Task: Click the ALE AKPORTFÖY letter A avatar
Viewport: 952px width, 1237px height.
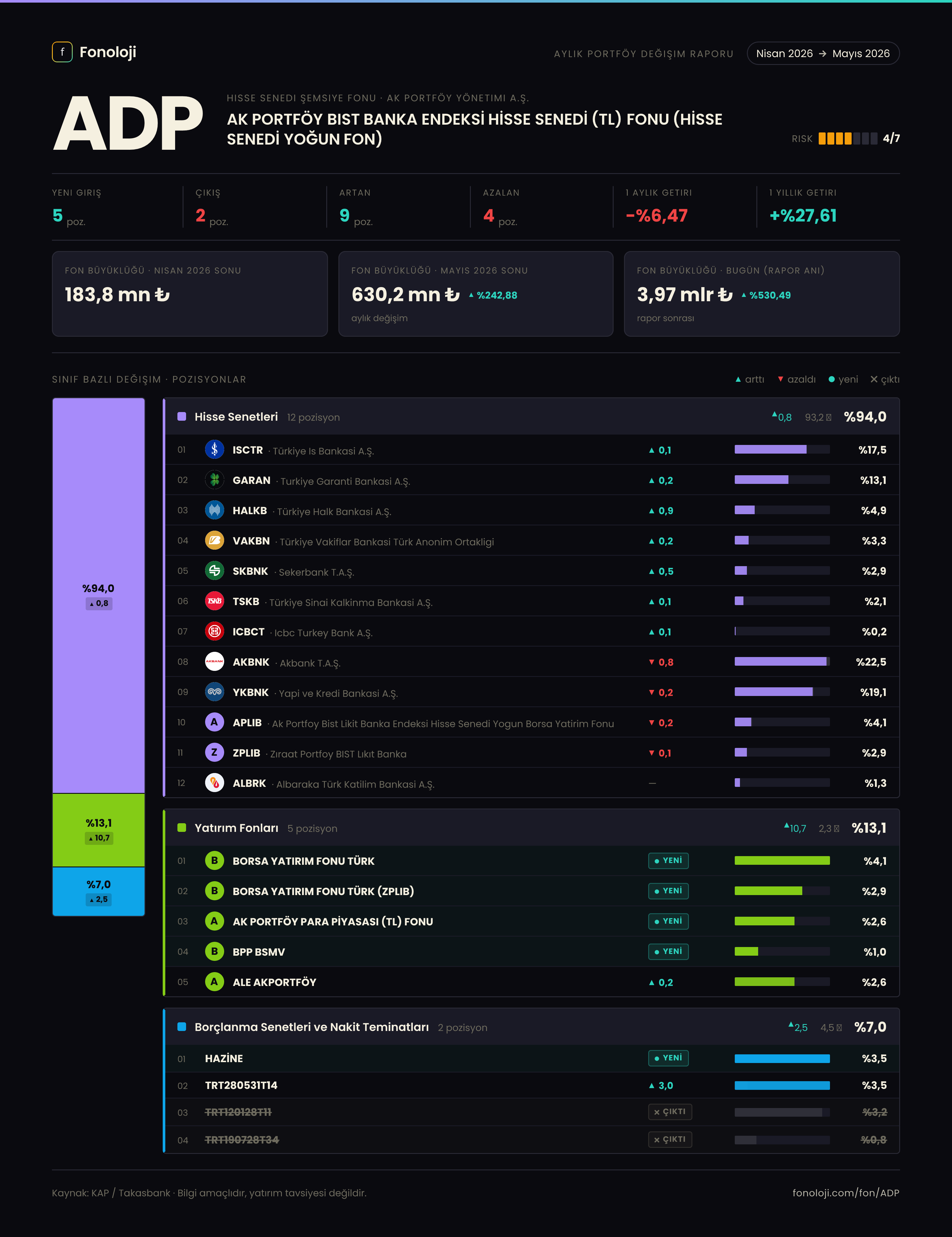Action: tap(214, 982)
